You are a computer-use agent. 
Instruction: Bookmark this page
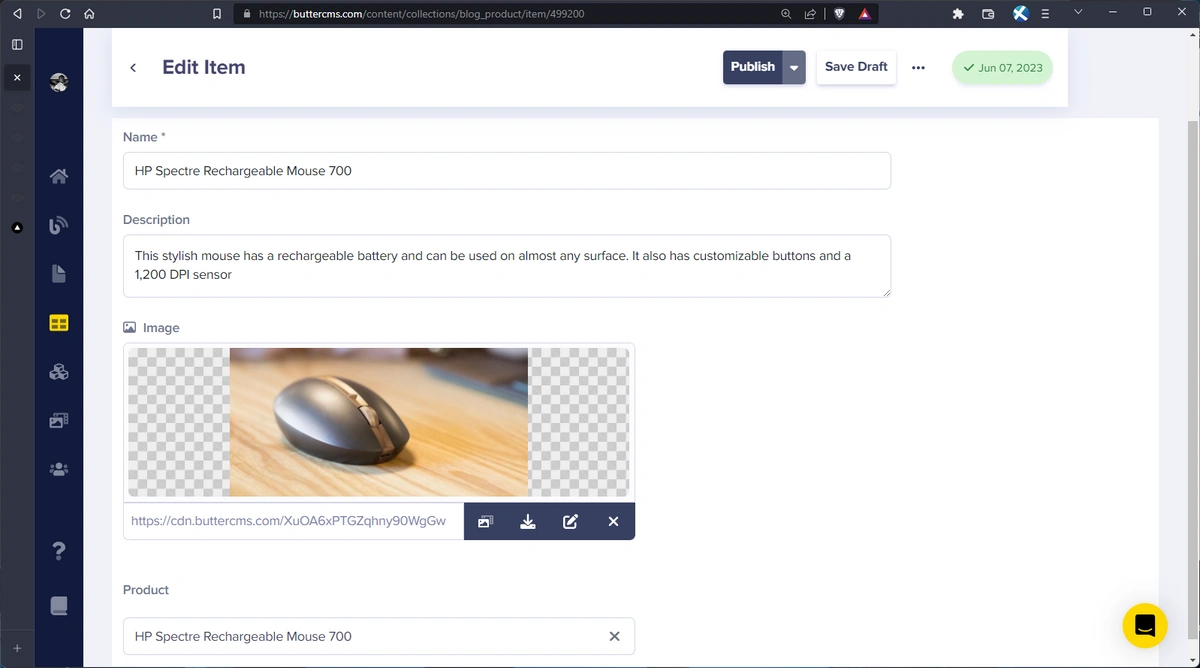(x=217, y=14)
